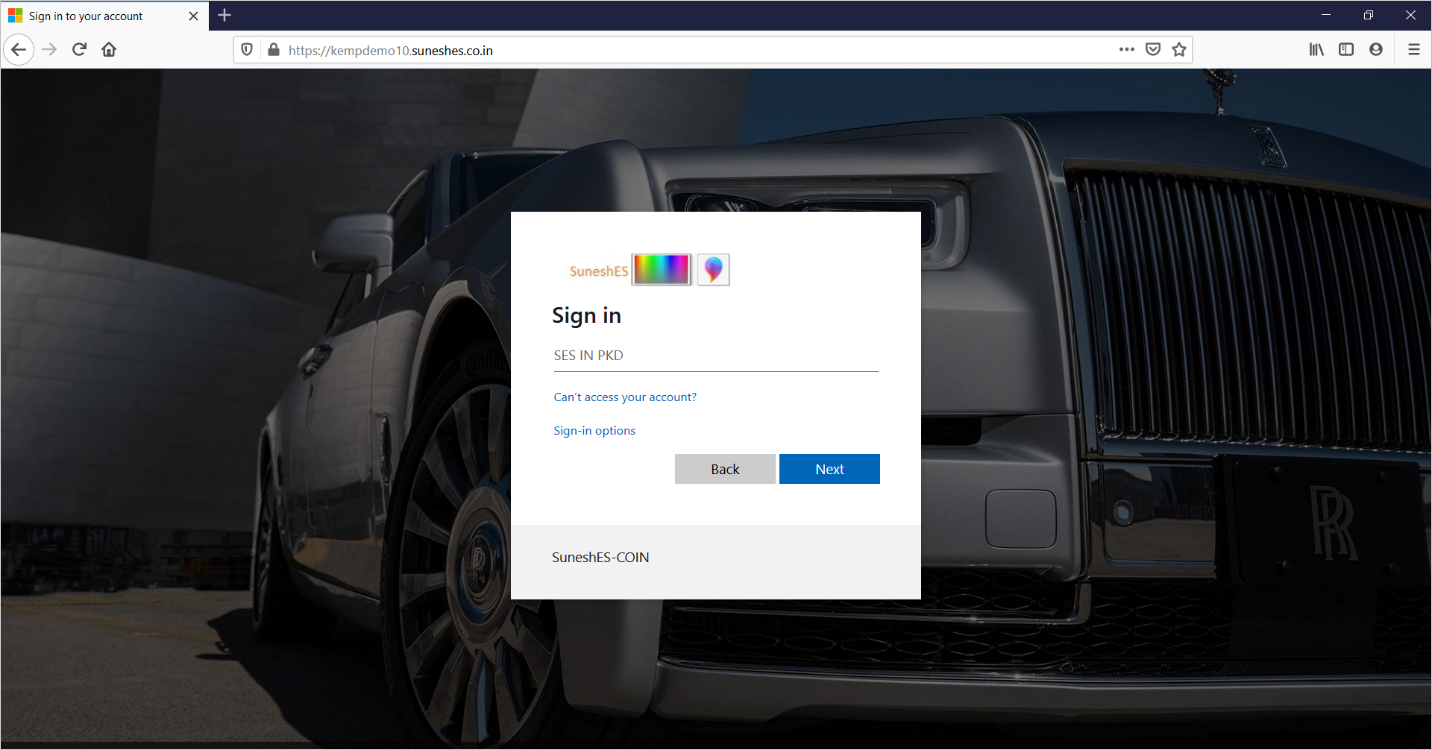Open the Library panel icon
Image resolution: width=1432 pixels, height=750 pixels.
[1316, 48]
